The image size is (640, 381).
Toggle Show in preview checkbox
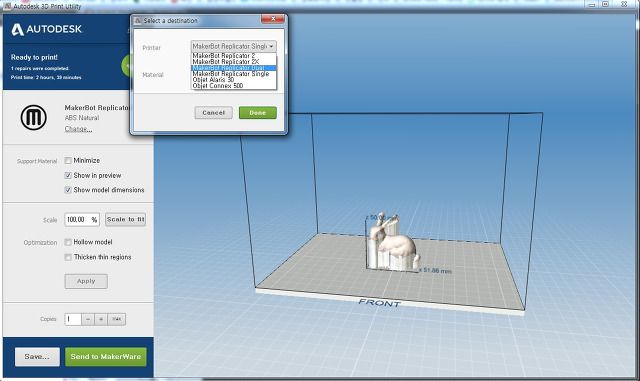(x=68, y=175)
